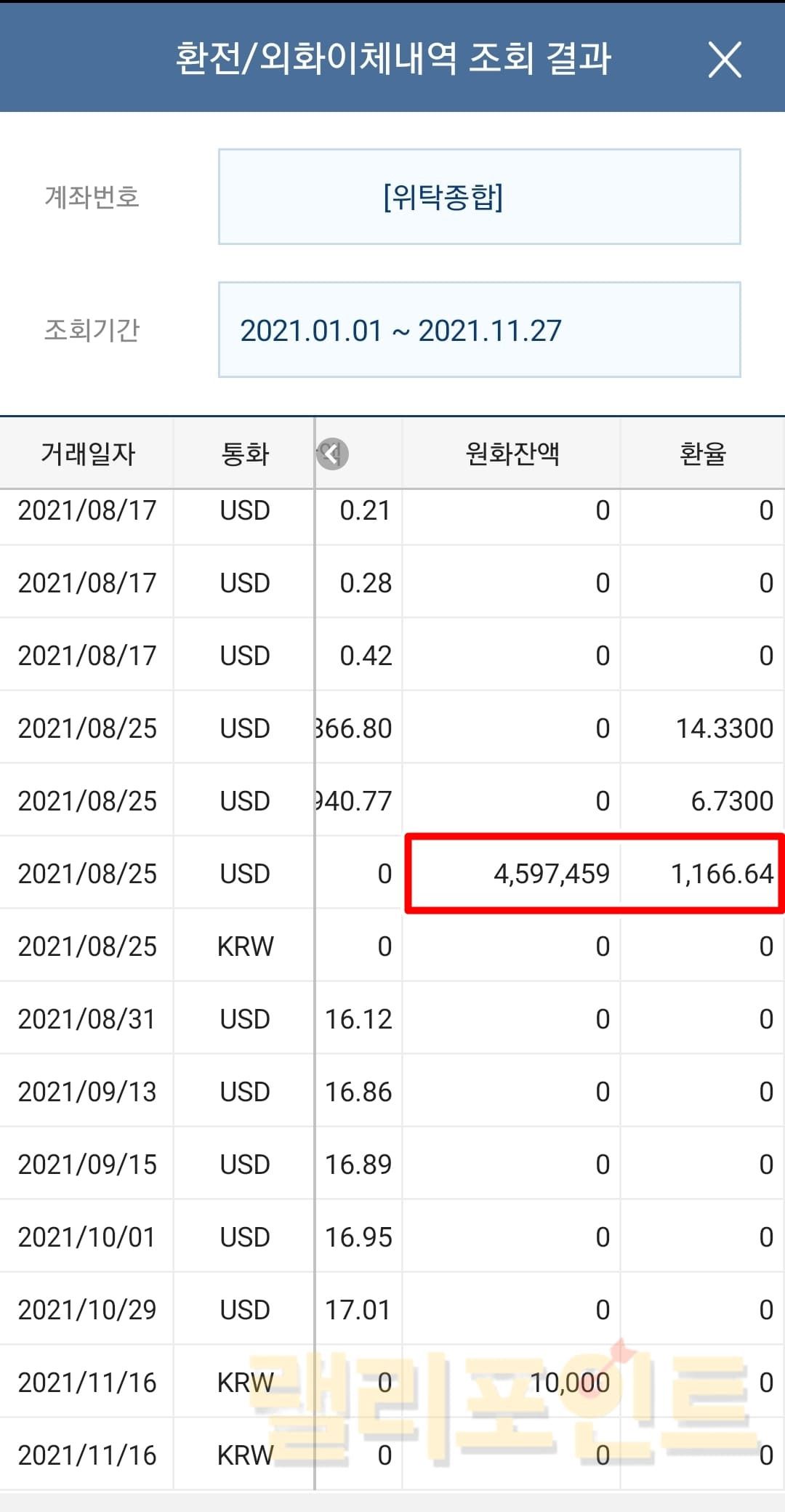Close the 환전/외화이체내역 조회 결과 dialog
Image resolution: width=785 pixels, height=1512 pixels.
725,60
